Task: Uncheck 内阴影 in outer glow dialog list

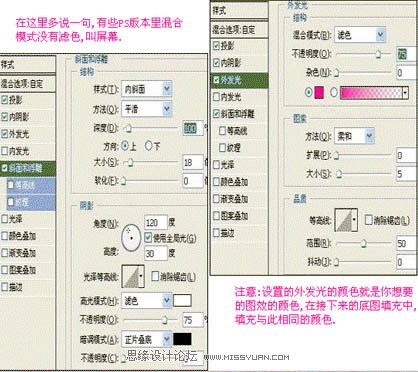Action: pos(216,63)
